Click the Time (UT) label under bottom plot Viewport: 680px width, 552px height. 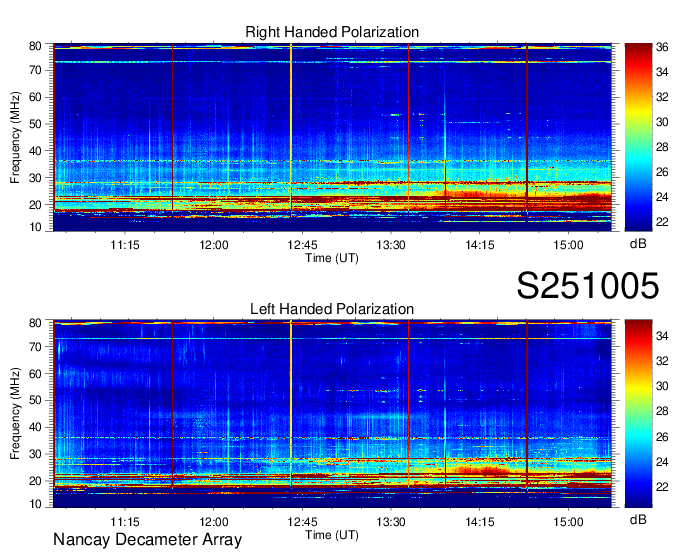click(332, 534)
